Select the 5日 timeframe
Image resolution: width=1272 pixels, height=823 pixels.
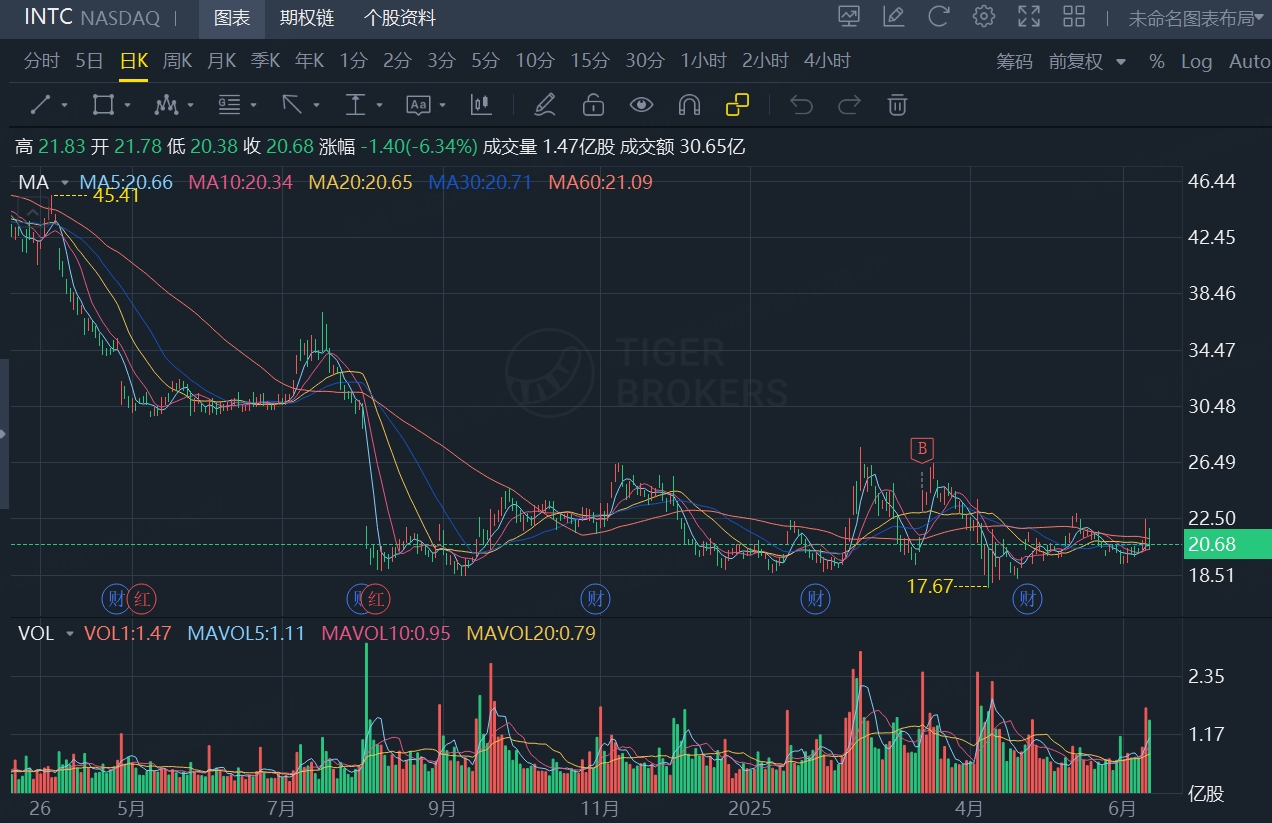[x=89, y=61]
